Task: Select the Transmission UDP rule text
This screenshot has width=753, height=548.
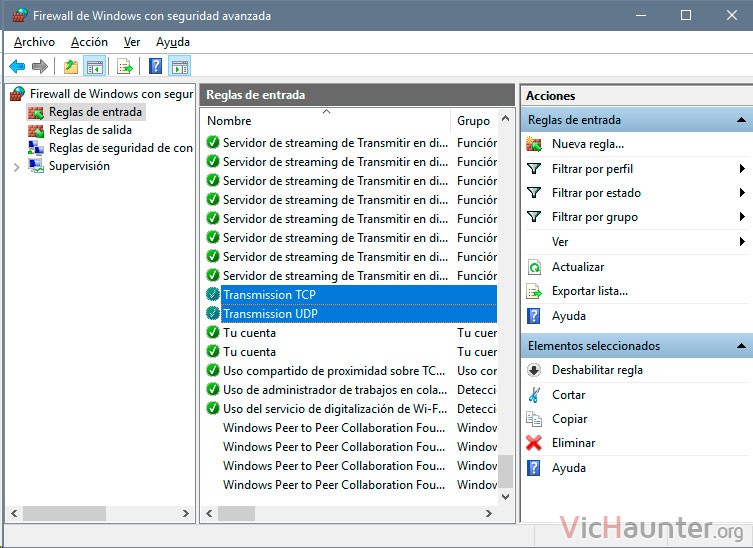Action: click(x=270, y=314)
